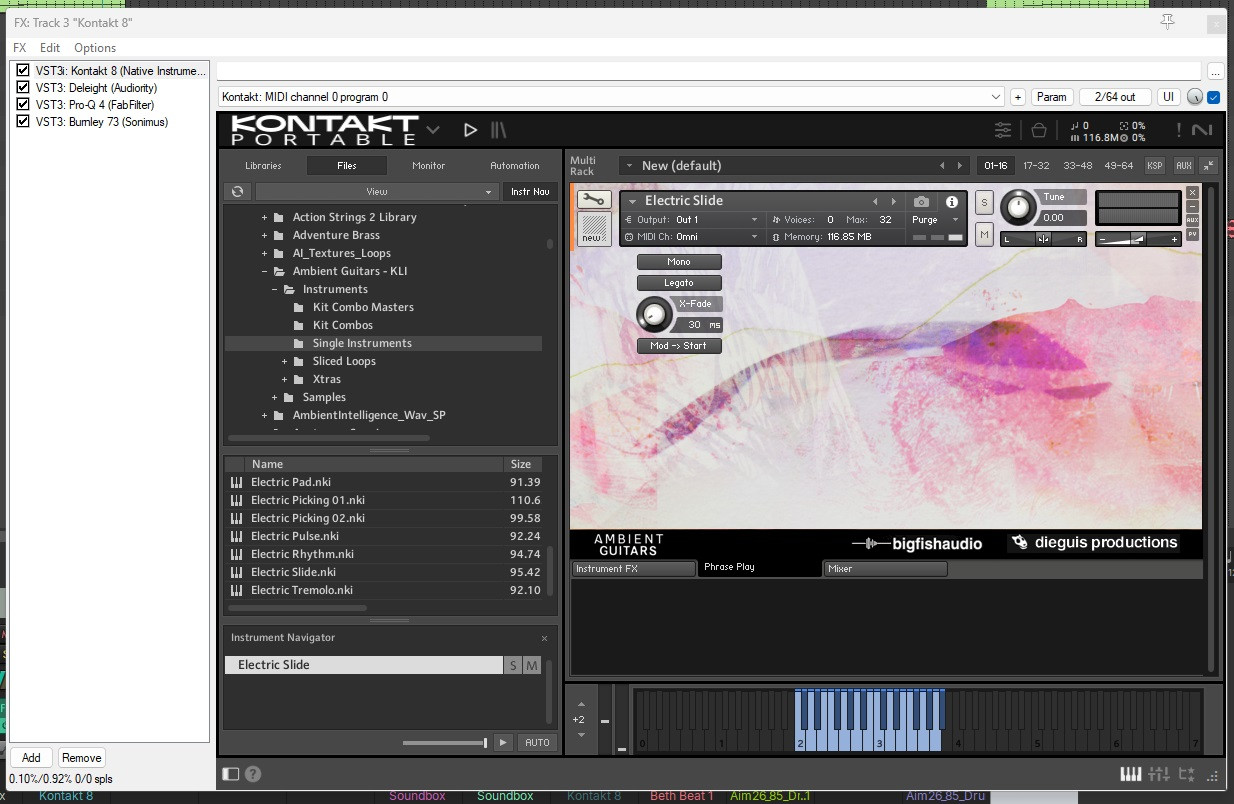
Task: Click the exclamation warning icon in the Kontakt header
Action: [x=1178, y=130]
